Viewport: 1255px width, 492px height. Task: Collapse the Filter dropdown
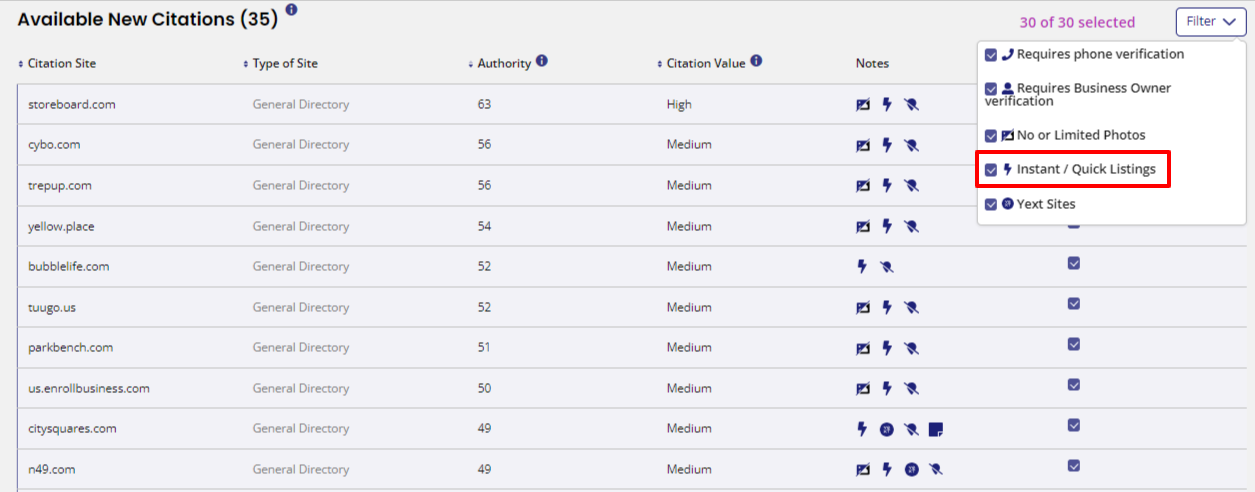pos(1211,22)
